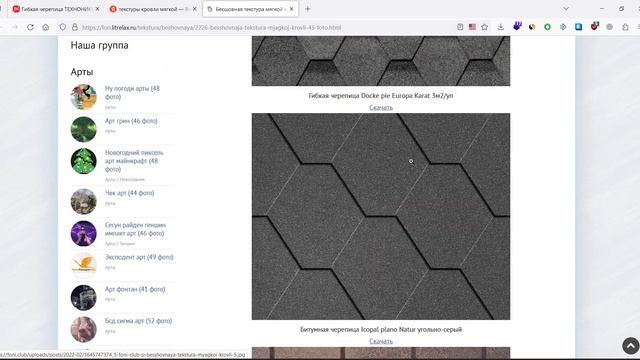Click the Арт грин round thumbnail
This screenshot has height=360, width=640.
point(84,129)
